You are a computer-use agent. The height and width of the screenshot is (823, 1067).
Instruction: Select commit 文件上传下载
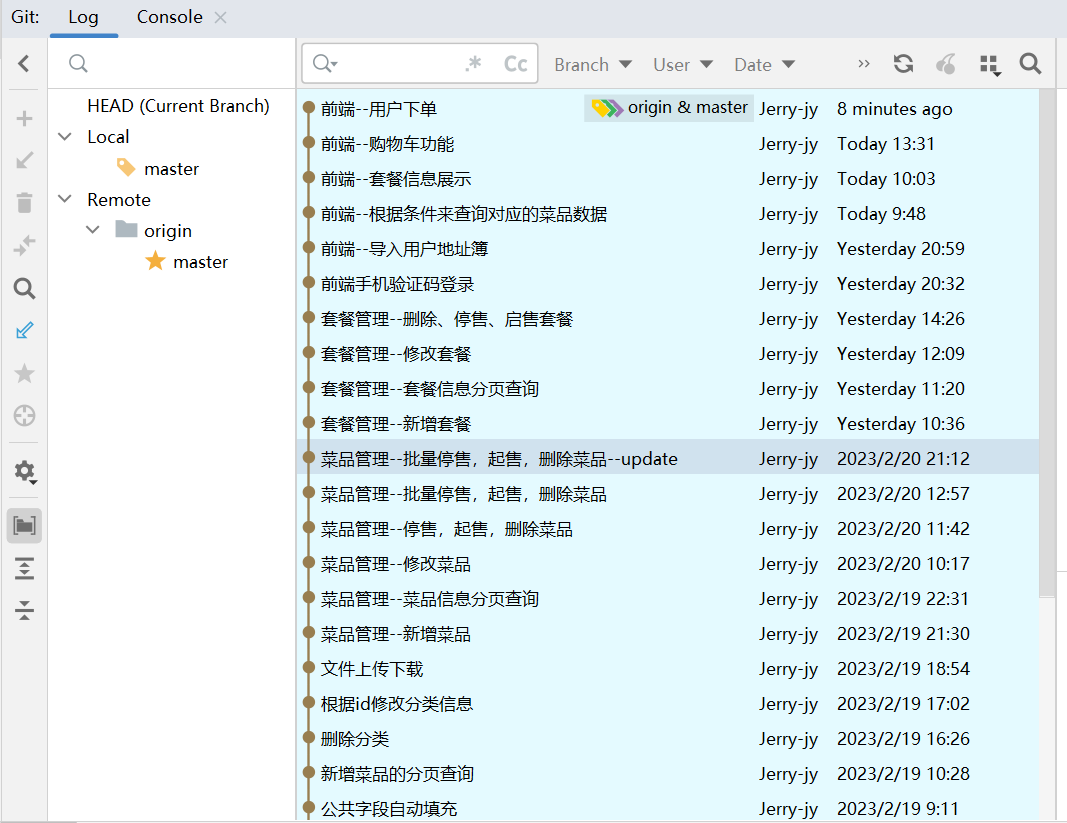tap(668, 670)
